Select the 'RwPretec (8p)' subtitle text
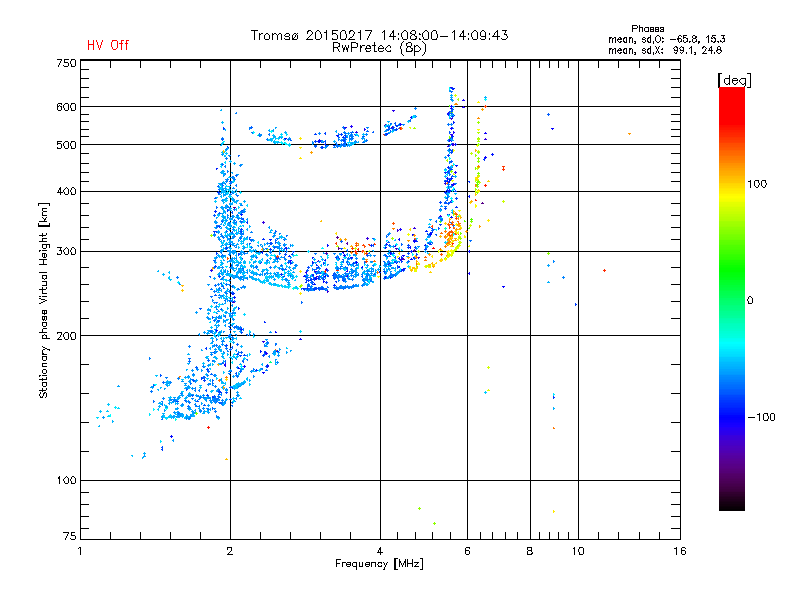 (x=379, y=48)
